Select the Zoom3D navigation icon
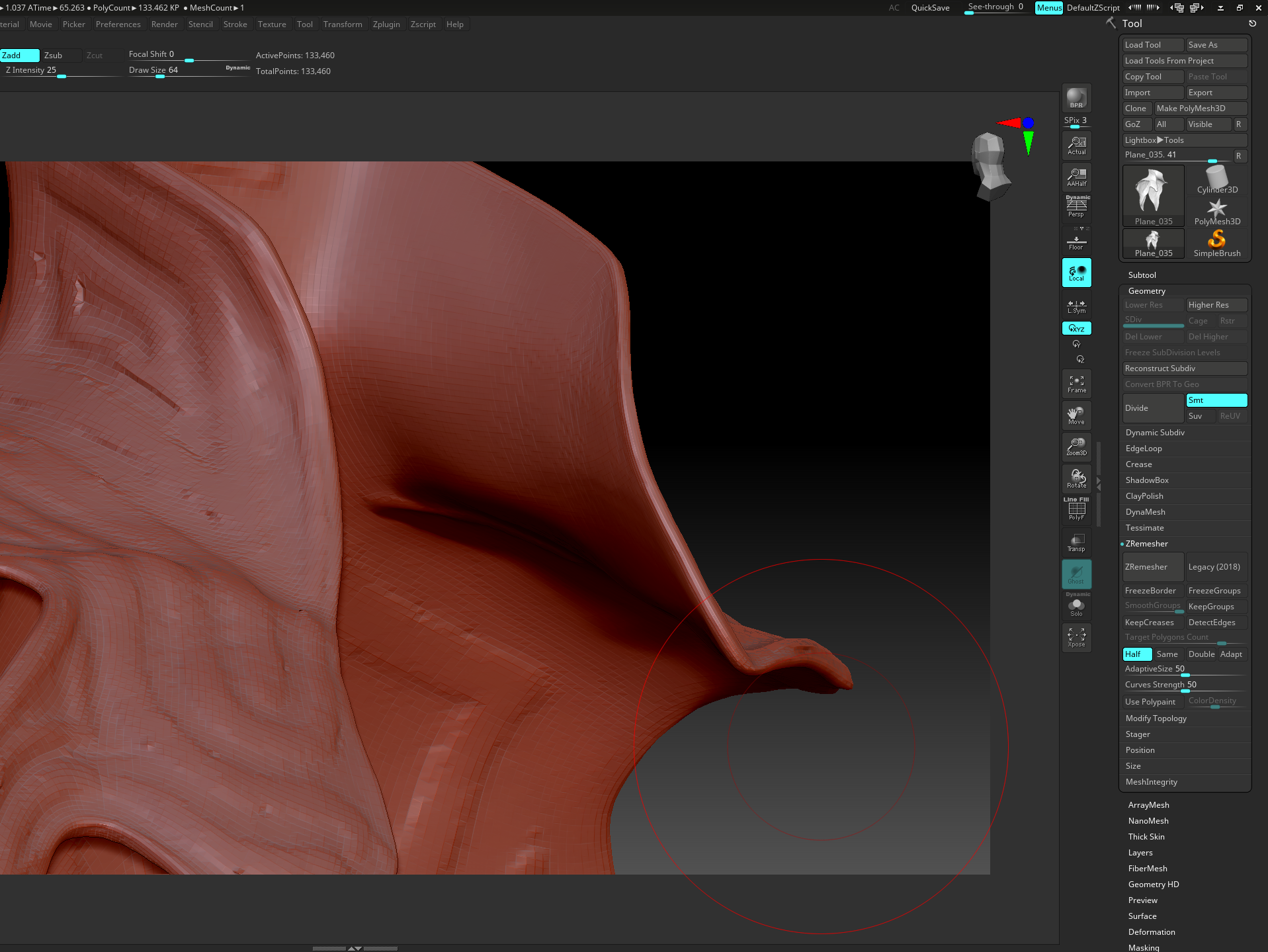 (1076, 447)
